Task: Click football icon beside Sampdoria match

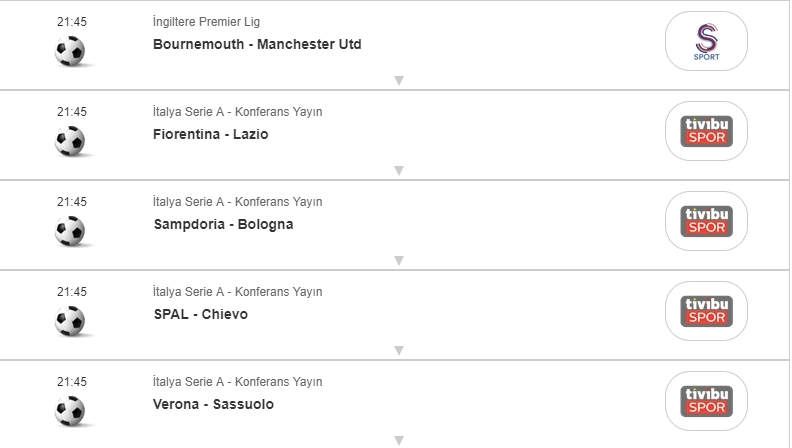Action: [70, 231]
